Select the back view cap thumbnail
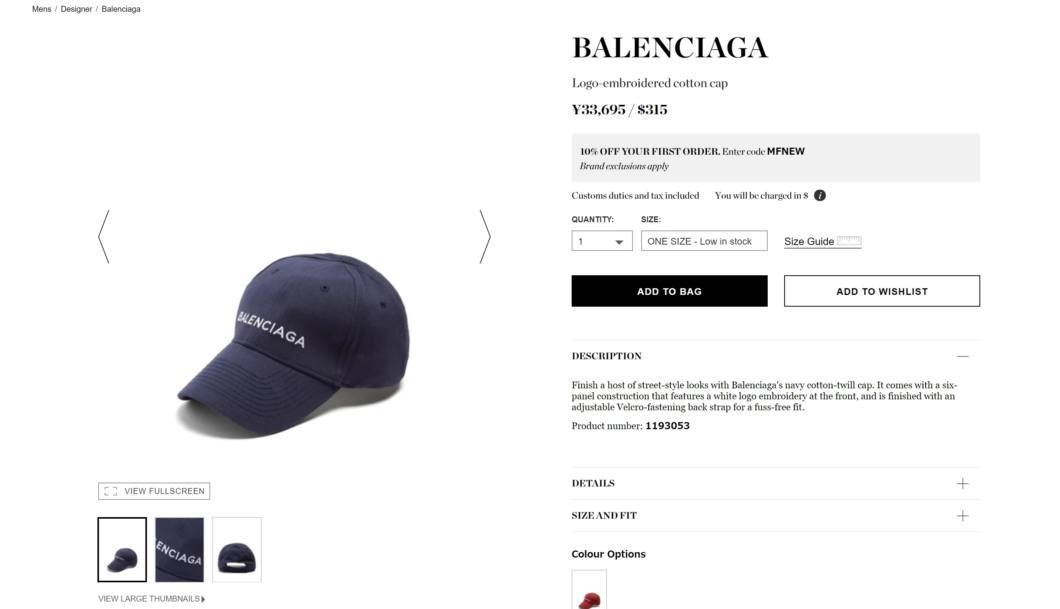This screenshot has width=1060, height=609. pos(237,550)
